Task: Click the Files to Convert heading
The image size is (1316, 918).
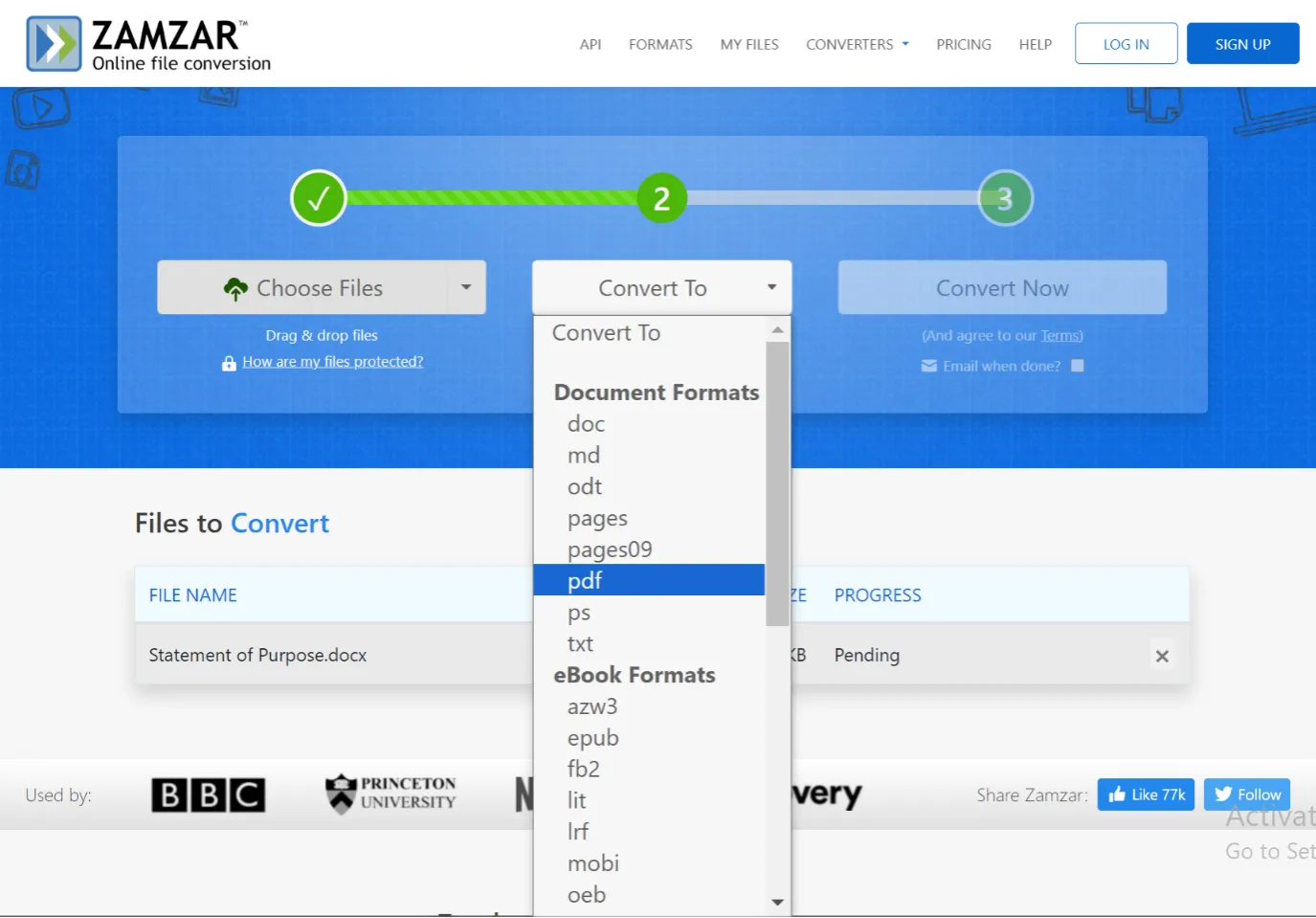Action: coord(232,524)
